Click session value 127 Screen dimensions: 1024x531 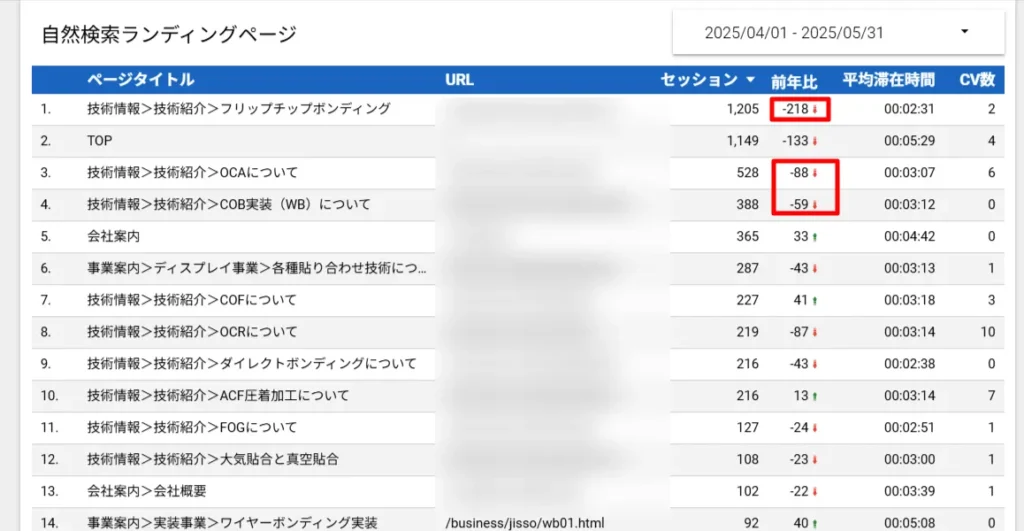pyautogui.click(x=747, y=427)
